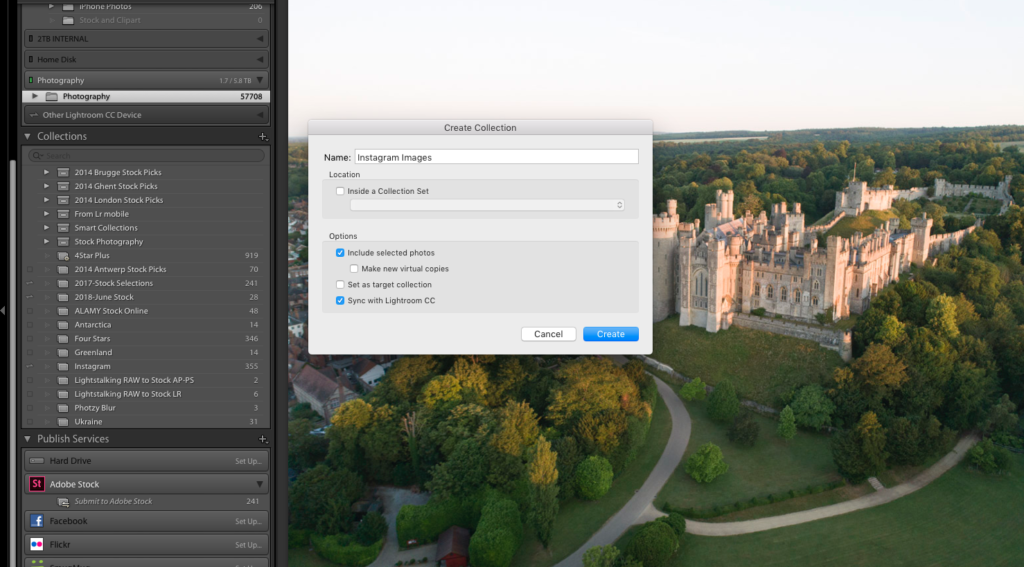Screen dimensions: 1024x567
Task: Toggle sync box for Antarctica collection
Action: pyautogui.click(x=29, y=325)
